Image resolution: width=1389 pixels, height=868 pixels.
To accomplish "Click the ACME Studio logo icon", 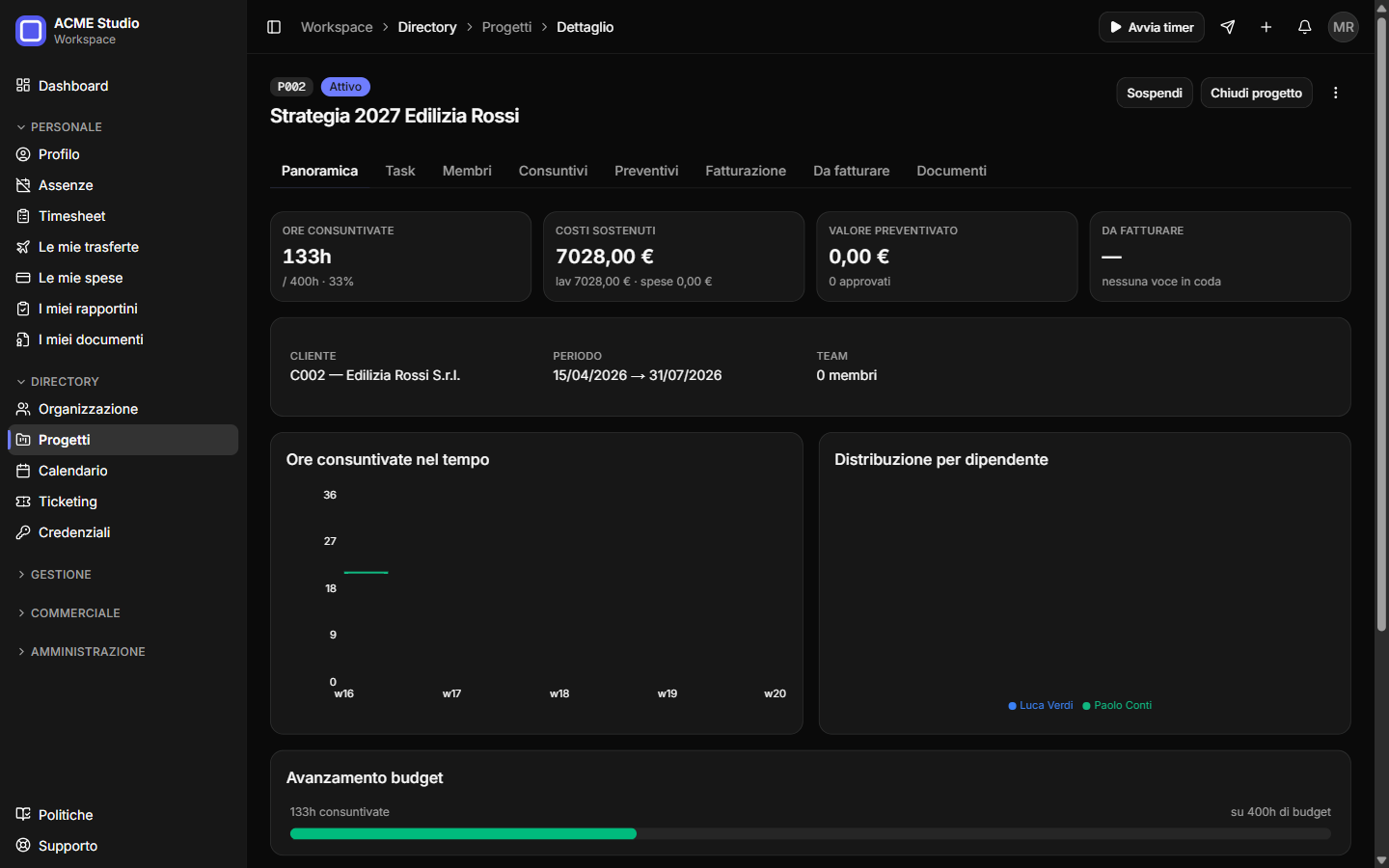I will point(31,31).
